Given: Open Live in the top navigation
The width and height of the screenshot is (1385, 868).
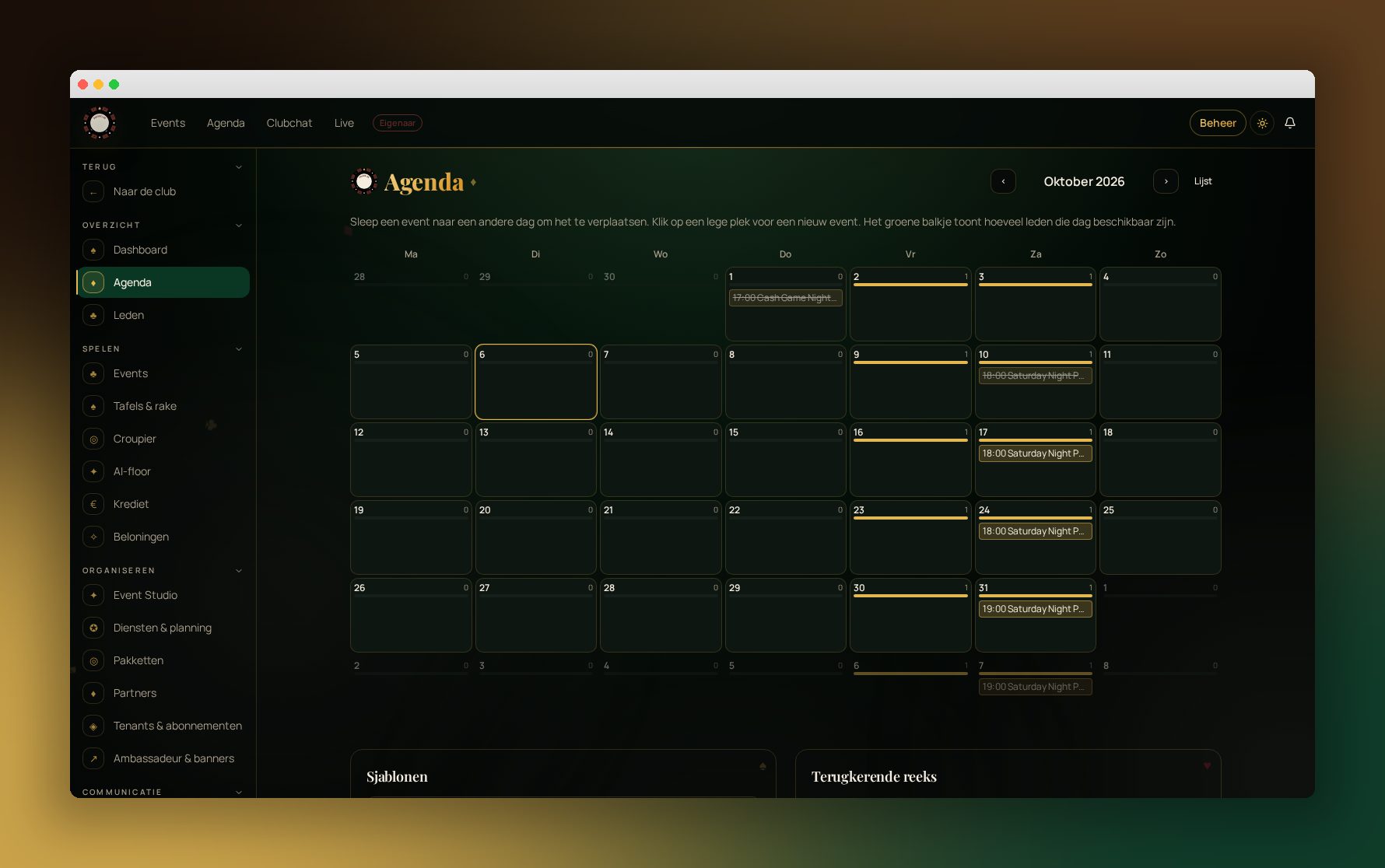Looking at the screenshot, I should click(x=344, y=123).
